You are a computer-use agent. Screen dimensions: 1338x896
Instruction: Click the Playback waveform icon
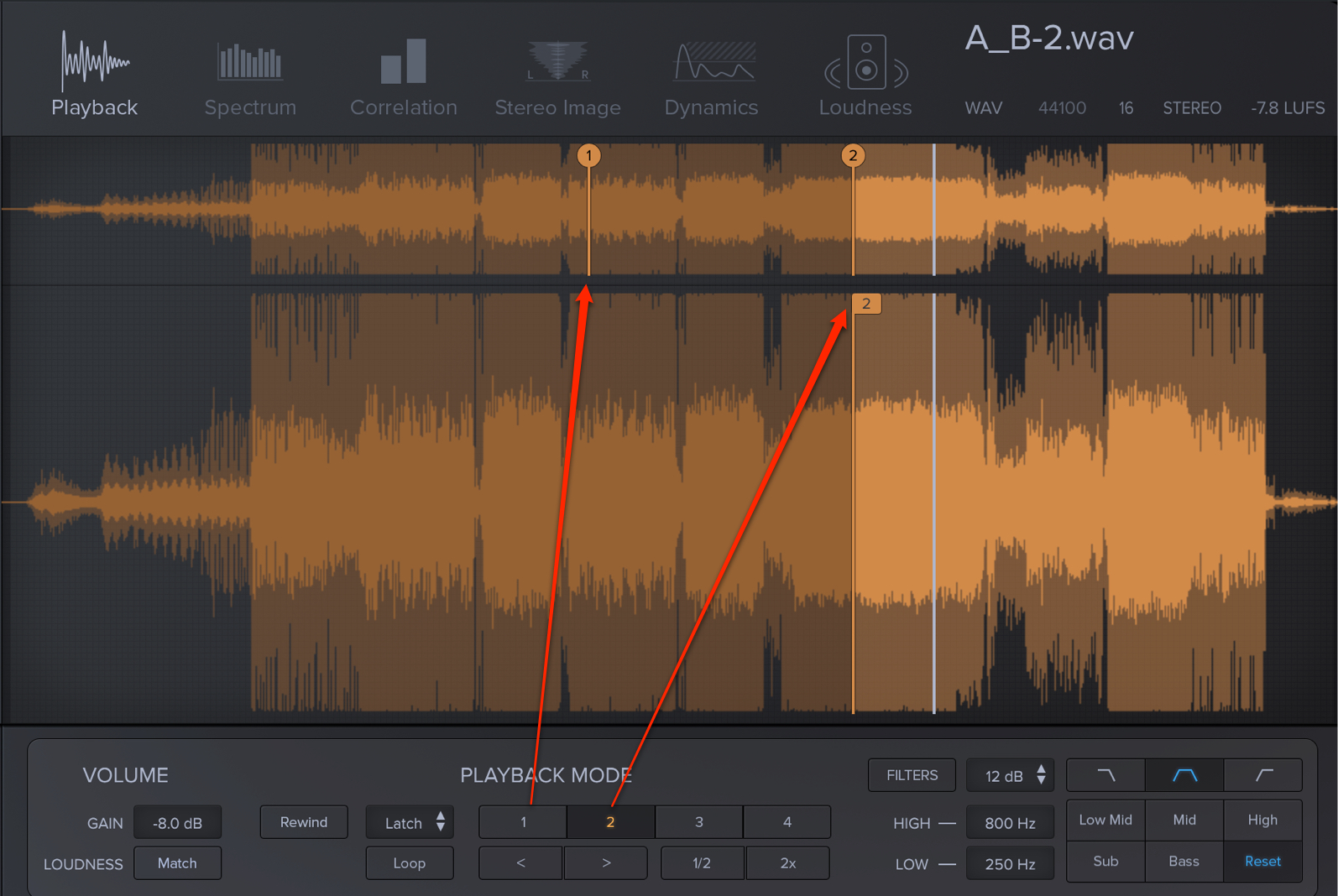click(x=95, y=60)
